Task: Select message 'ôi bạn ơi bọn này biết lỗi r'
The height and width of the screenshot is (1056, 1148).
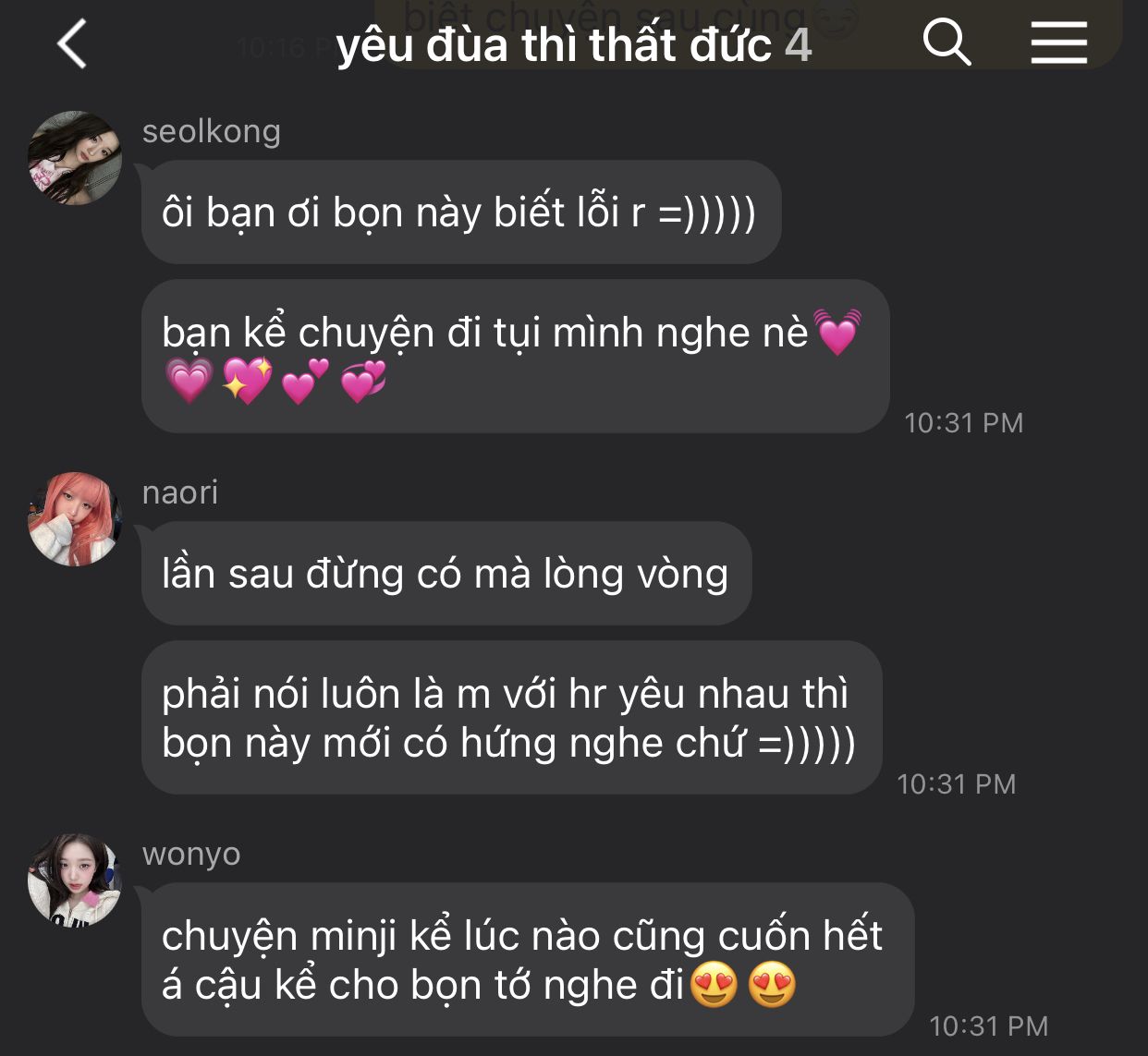Action: (461, 212)
